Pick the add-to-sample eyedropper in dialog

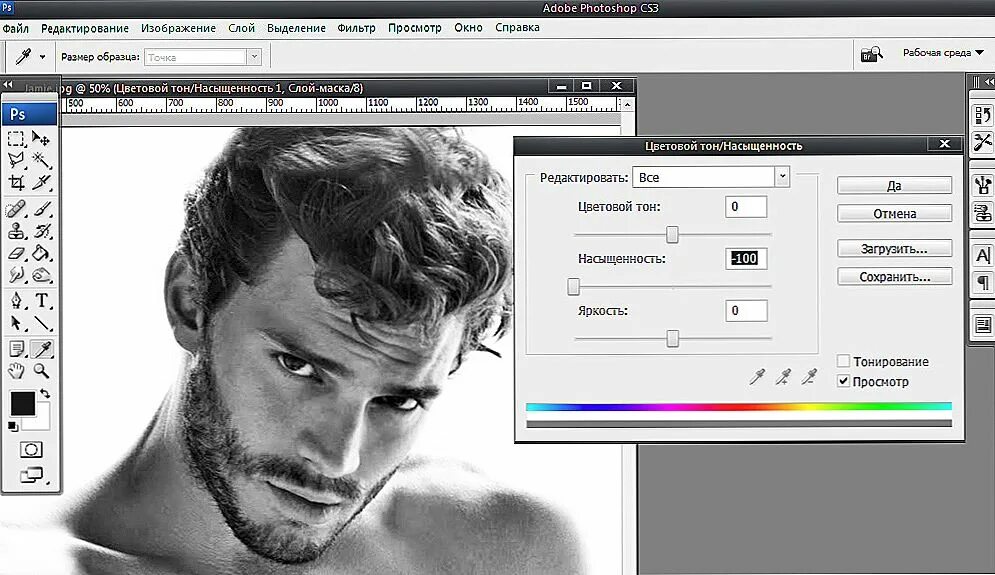click(x=783, y=377)
